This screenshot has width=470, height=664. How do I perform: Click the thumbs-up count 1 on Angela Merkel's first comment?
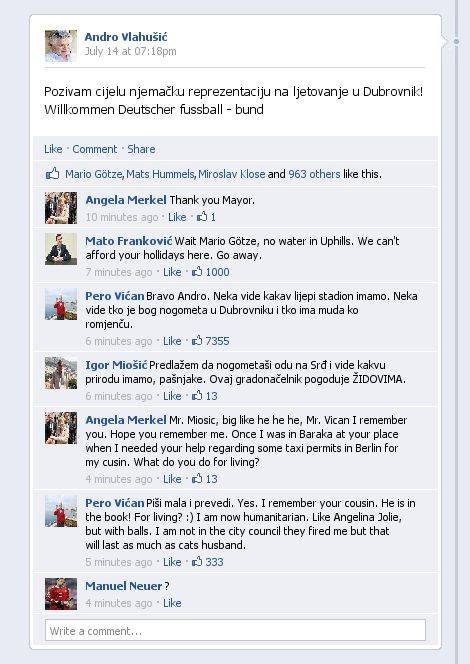206,217
